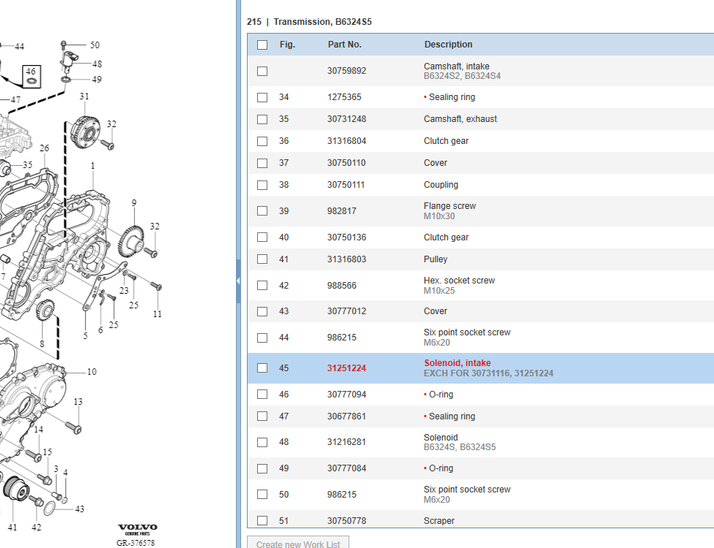Click callout number 10 on the diagram
714x548 pixels.
coord(91,372)
